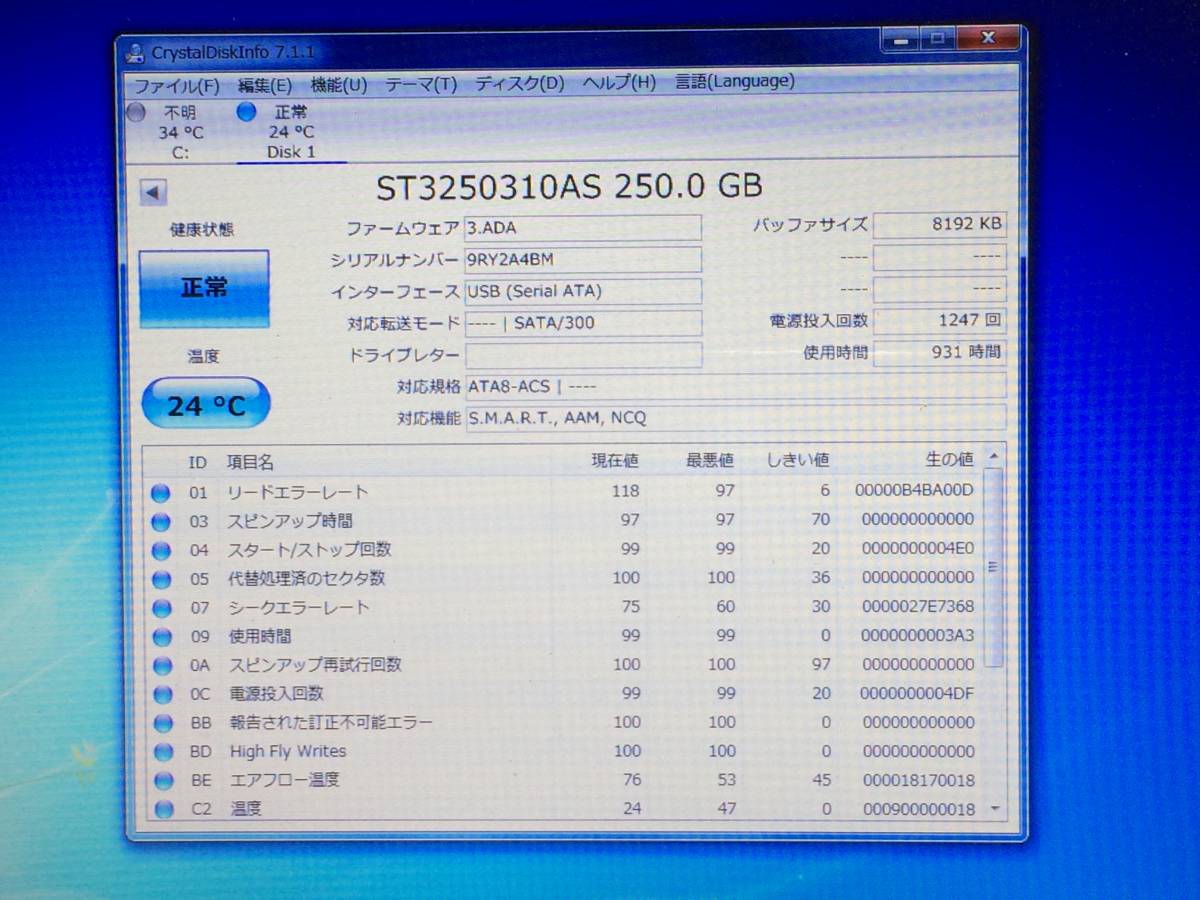
Task: Click the ファームウェア field showing 3.ADA
Action: [583, 228]
